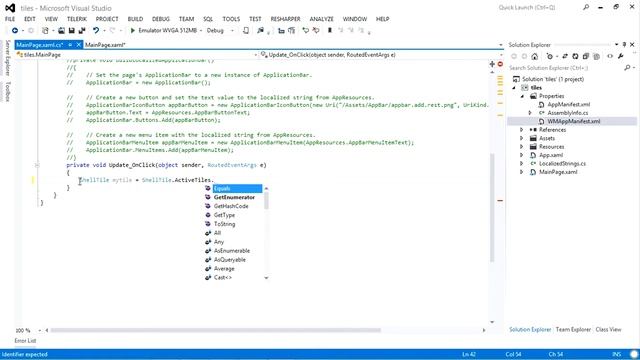The image size is (640, 360).
Task: Expand the MainPage.xaml node arrow
Action: coord(522,172)
